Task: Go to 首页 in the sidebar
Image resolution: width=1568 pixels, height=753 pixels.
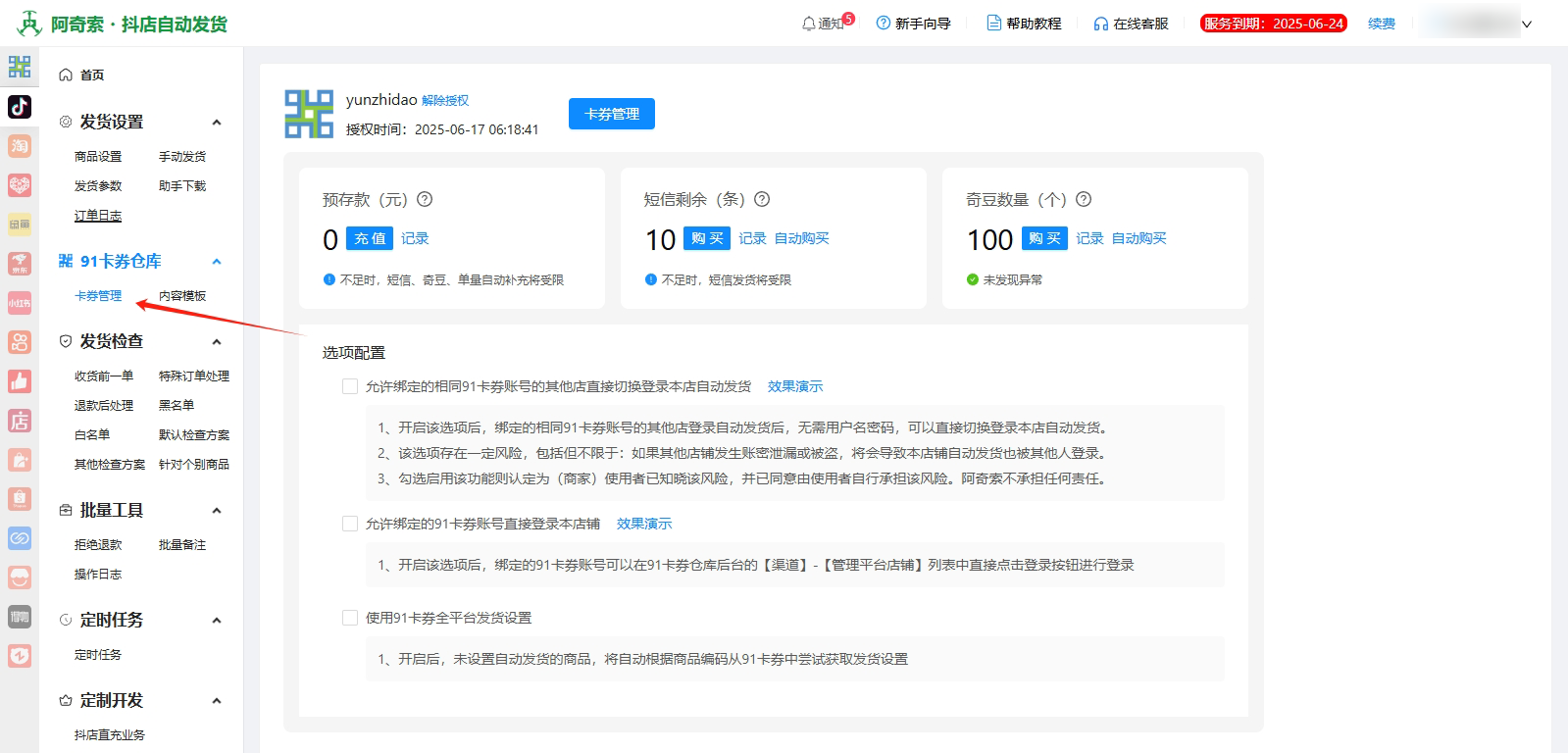Action: tap(92, 75)
